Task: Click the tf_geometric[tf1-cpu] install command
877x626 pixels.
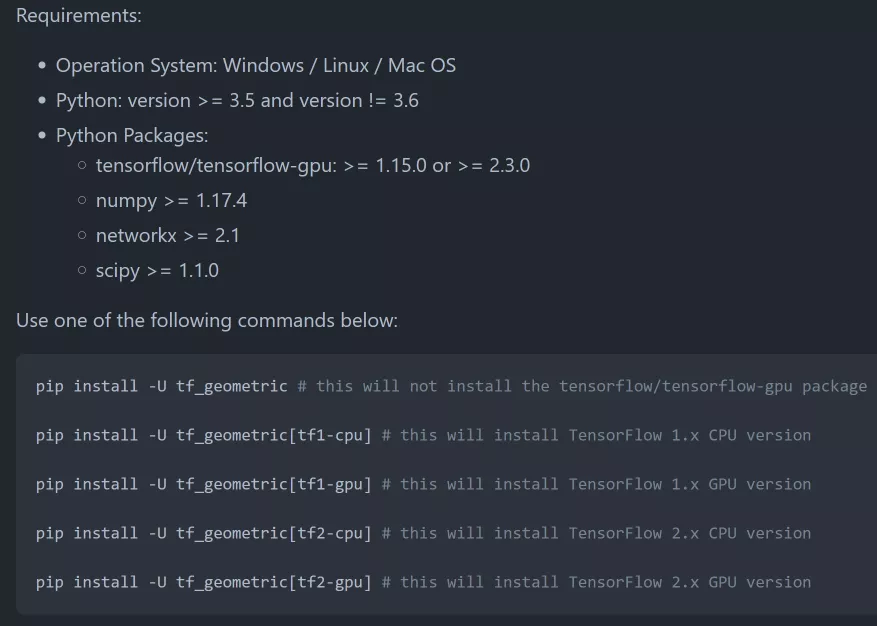Action: point(203,435)
